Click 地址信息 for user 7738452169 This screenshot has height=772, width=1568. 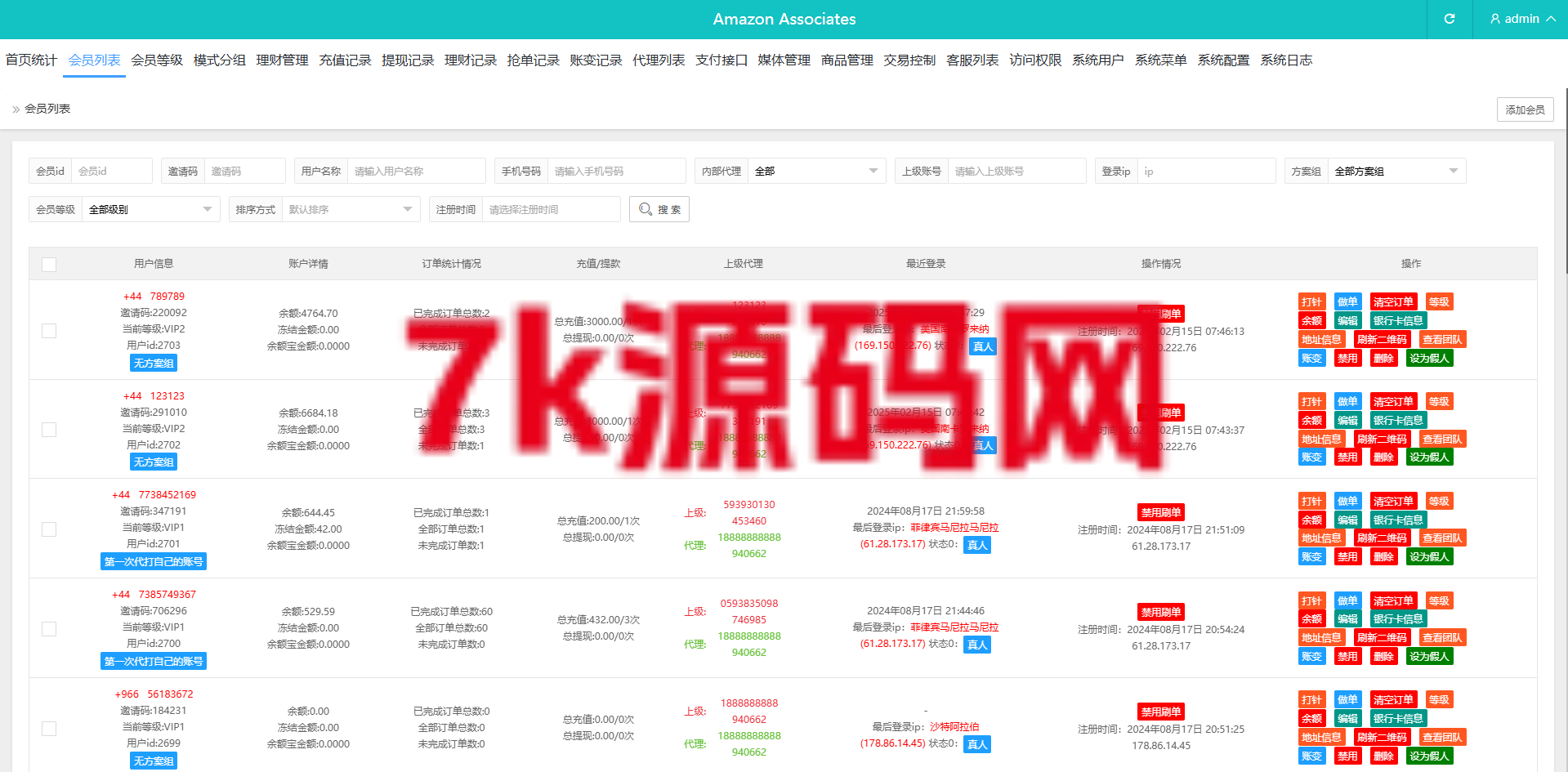pyautogui.click(x=1321, y=538)
